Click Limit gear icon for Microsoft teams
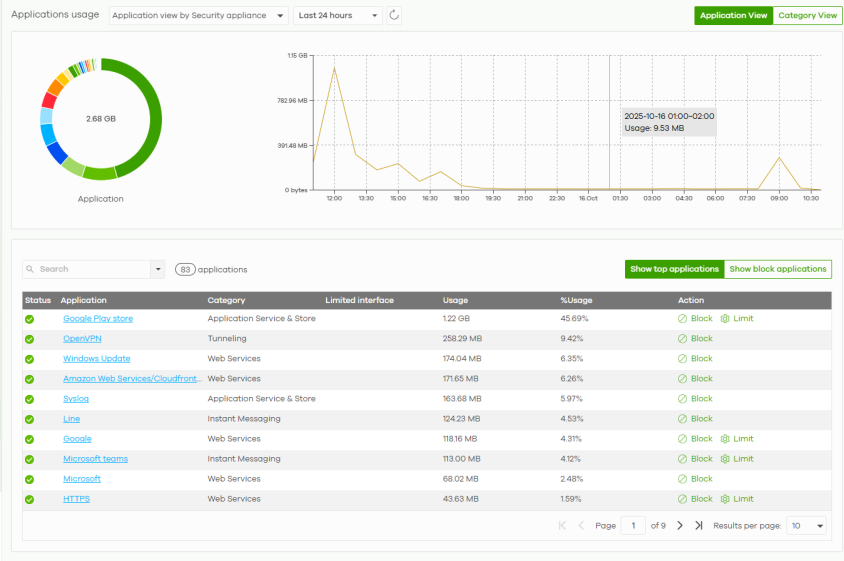The height and width of the screenshot is (561, 844). pos(725,459)
